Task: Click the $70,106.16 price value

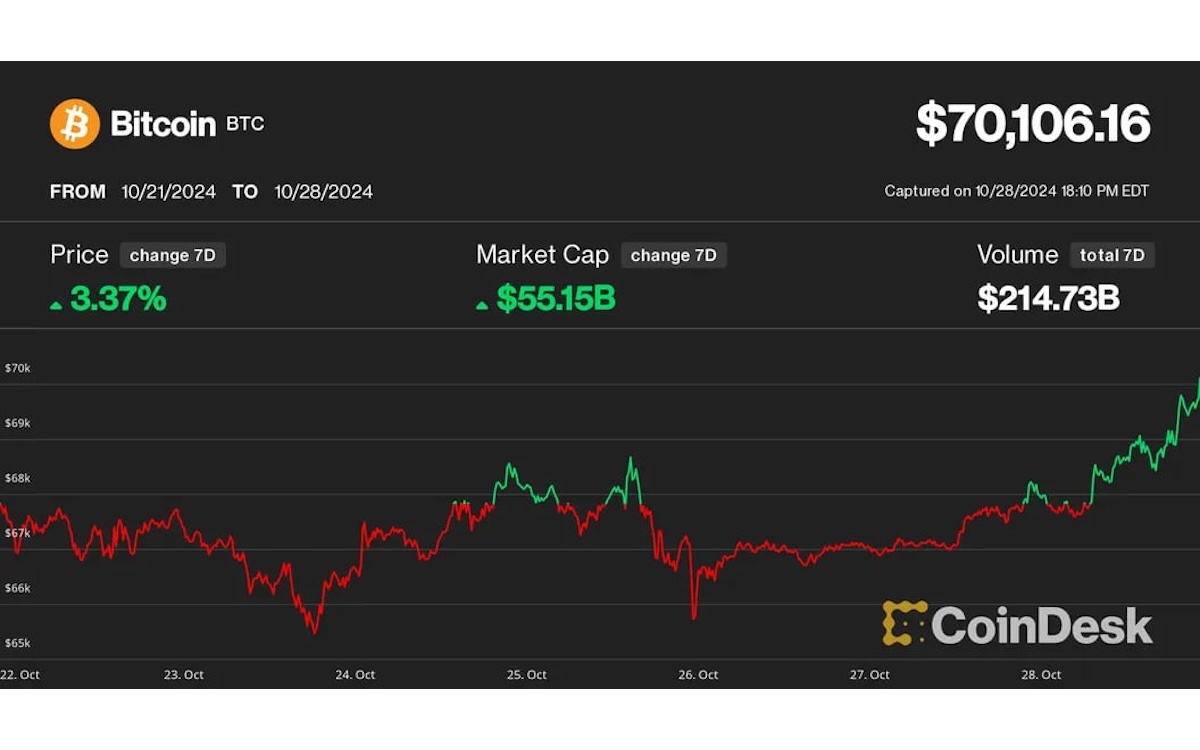Action: [1033, 124]
